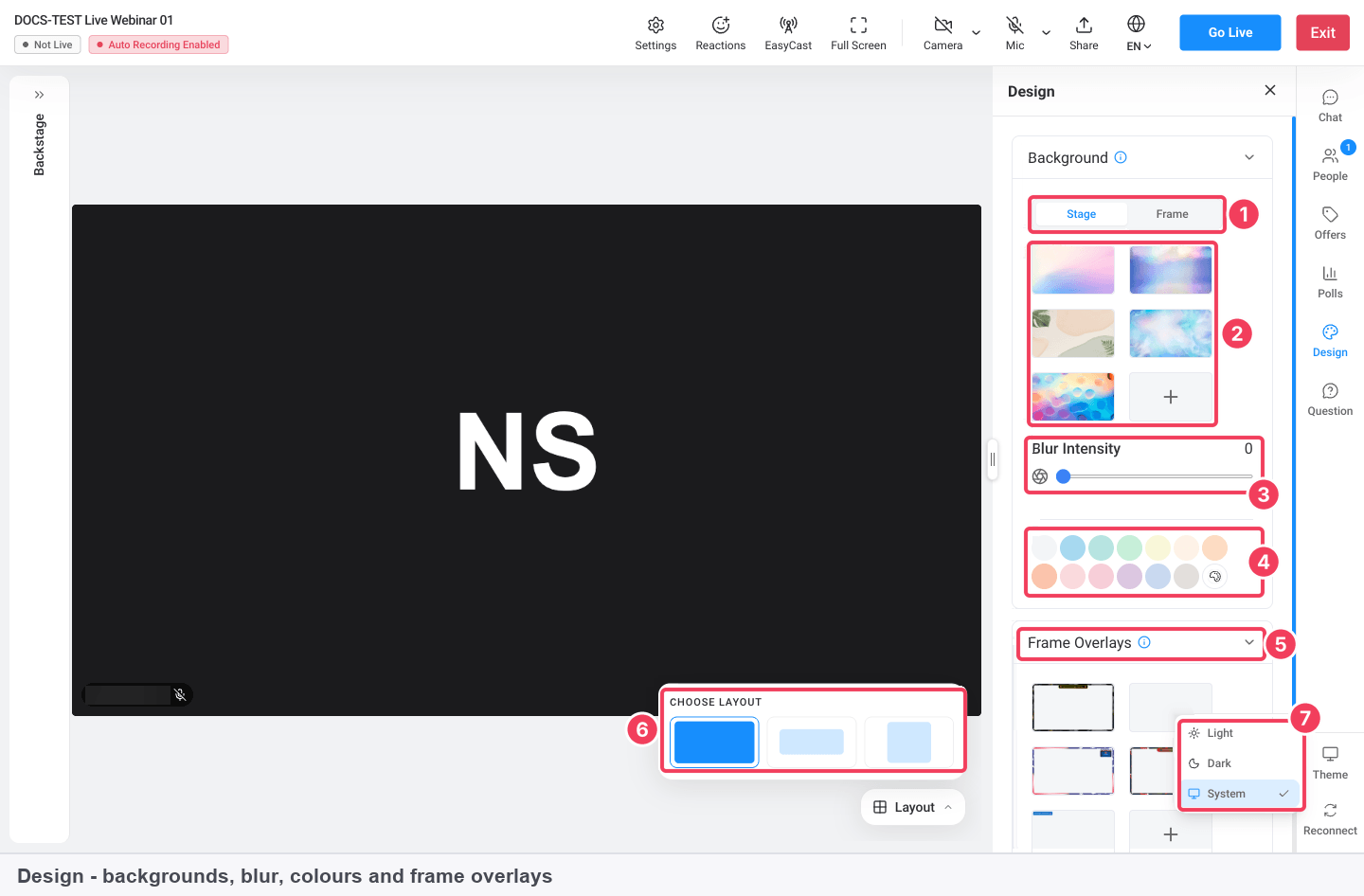Select the pink-purple gradient background thumbnail
Image resolution: width=1364 pixels, height=896 pixels.
point(1073,270)
